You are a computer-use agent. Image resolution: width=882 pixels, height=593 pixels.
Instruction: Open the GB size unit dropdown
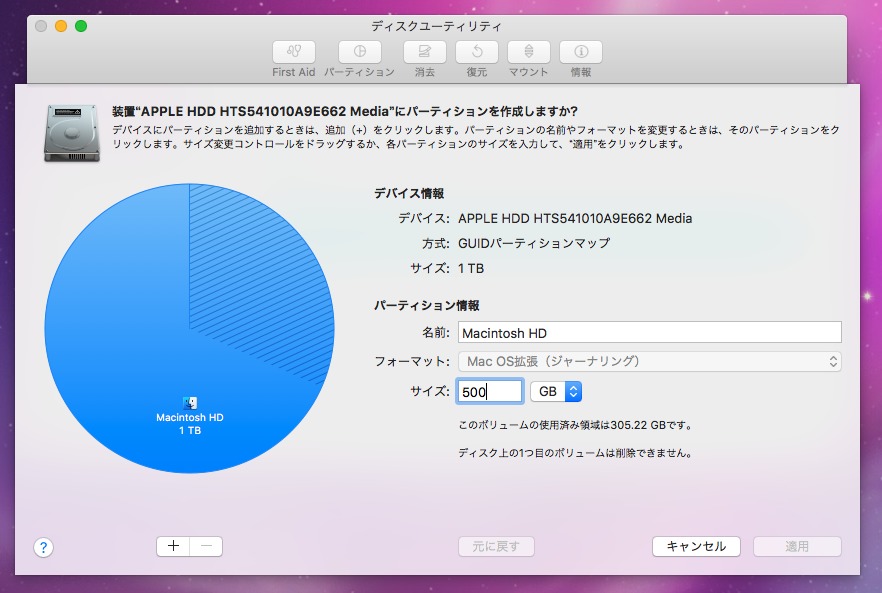(x=556, y=391)
